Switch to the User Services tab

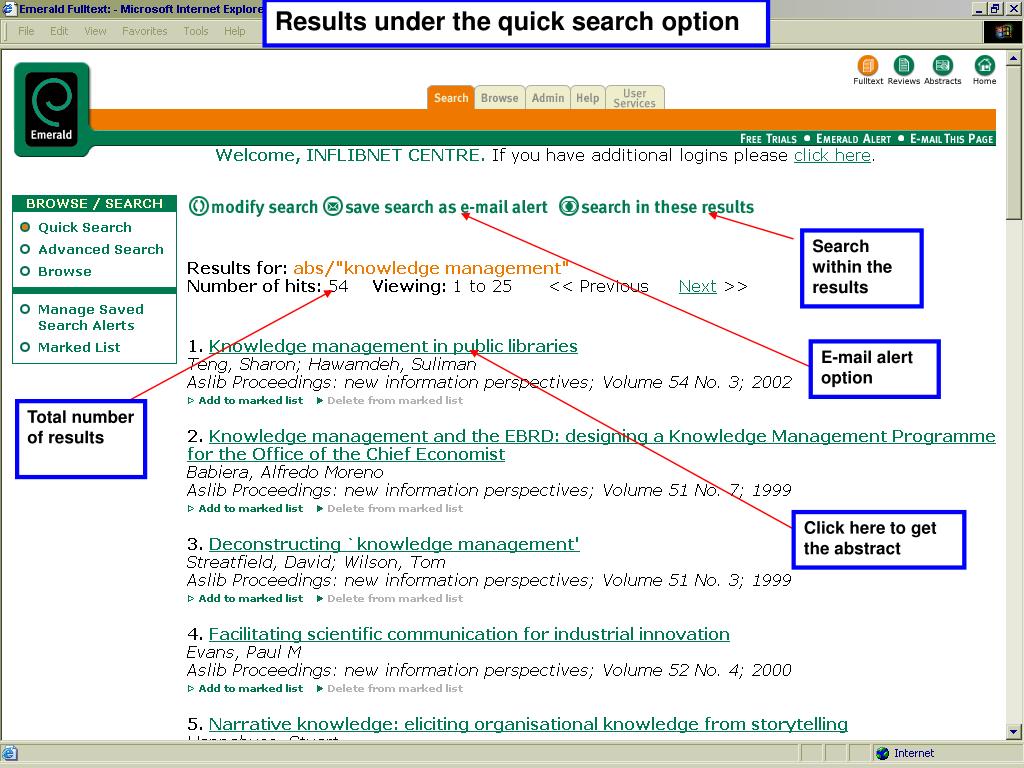tap(635, 98)
